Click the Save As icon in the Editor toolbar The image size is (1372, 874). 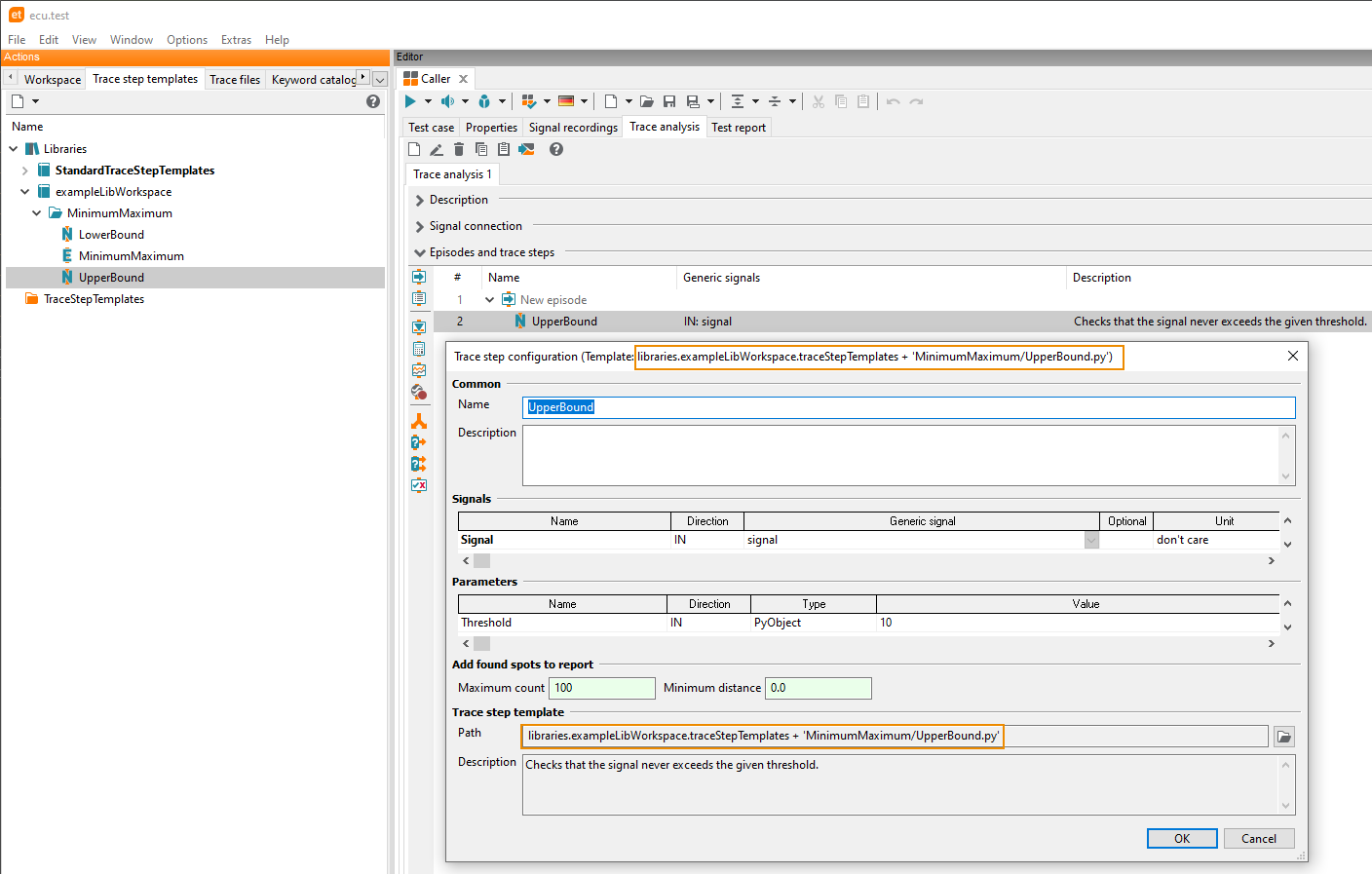tap(693, 101)
